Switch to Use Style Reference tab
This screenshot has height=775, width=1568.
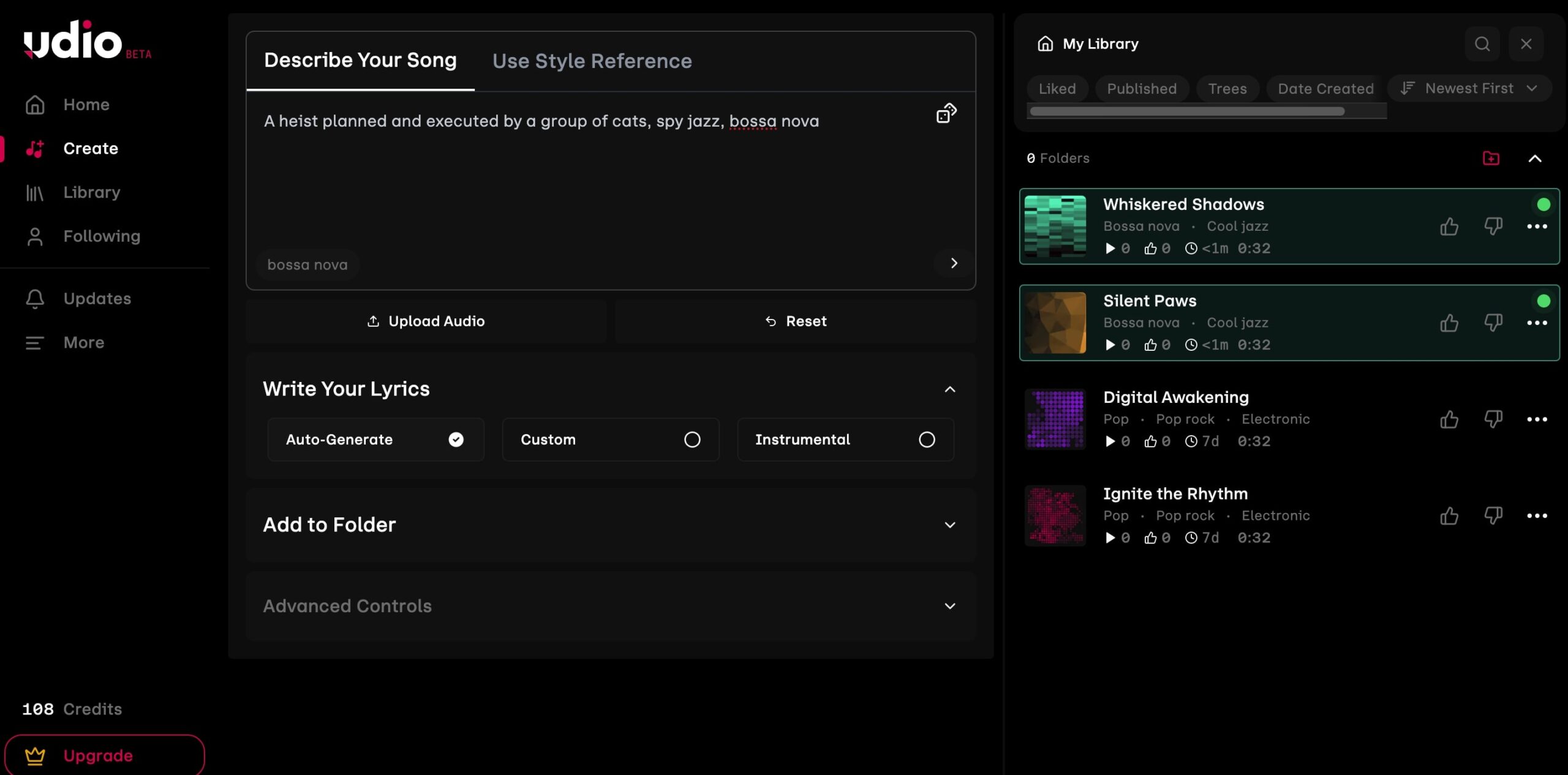tap(592, 61)
